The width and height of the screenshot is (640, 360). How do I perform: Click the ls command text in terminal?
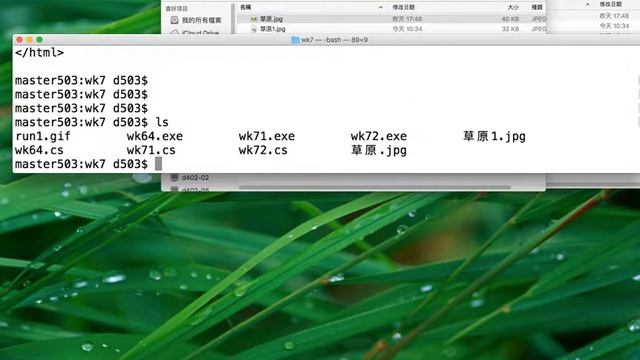[x=162, y=122]
